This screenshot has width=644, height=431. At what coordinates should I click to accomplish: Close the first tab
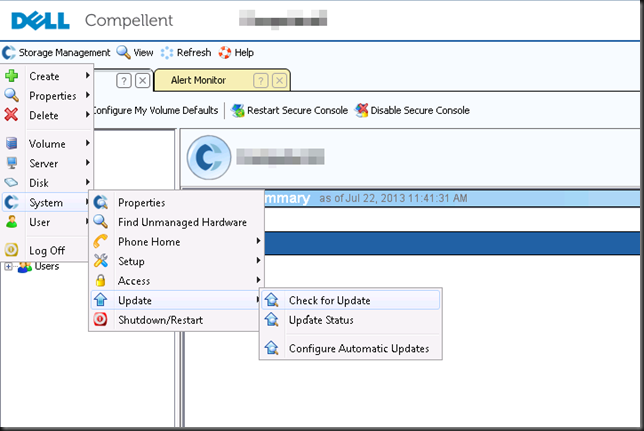click(x=142, y=80)
